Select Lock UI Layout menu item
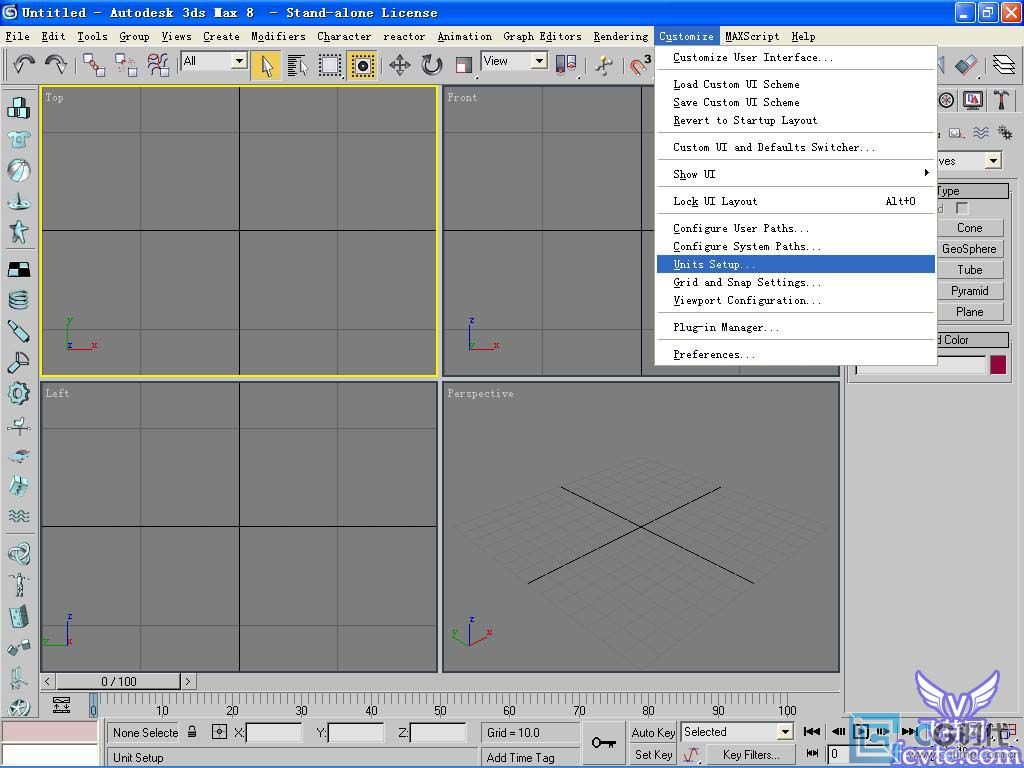 pyautogui.click(x=795, y=201)
